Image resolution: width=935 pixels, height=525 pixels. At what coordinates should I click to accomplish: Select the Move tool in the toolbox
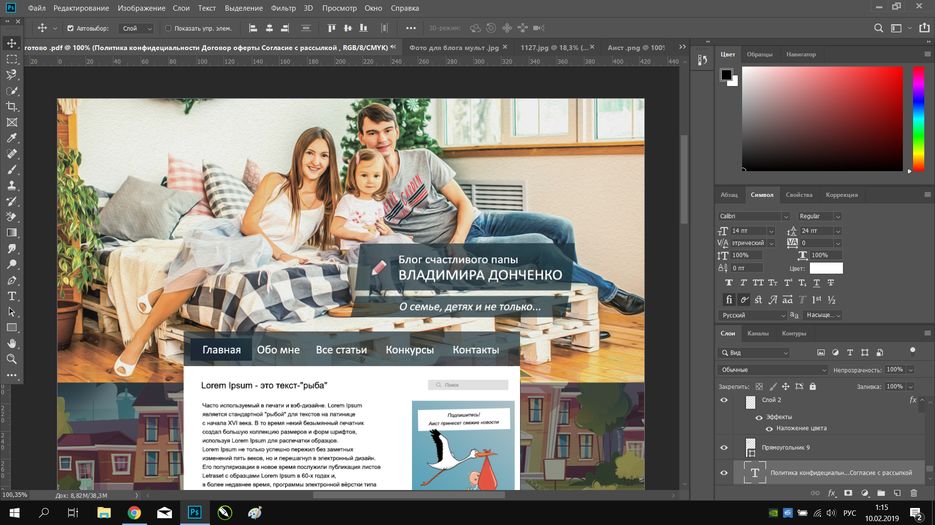tap(11, 43)
